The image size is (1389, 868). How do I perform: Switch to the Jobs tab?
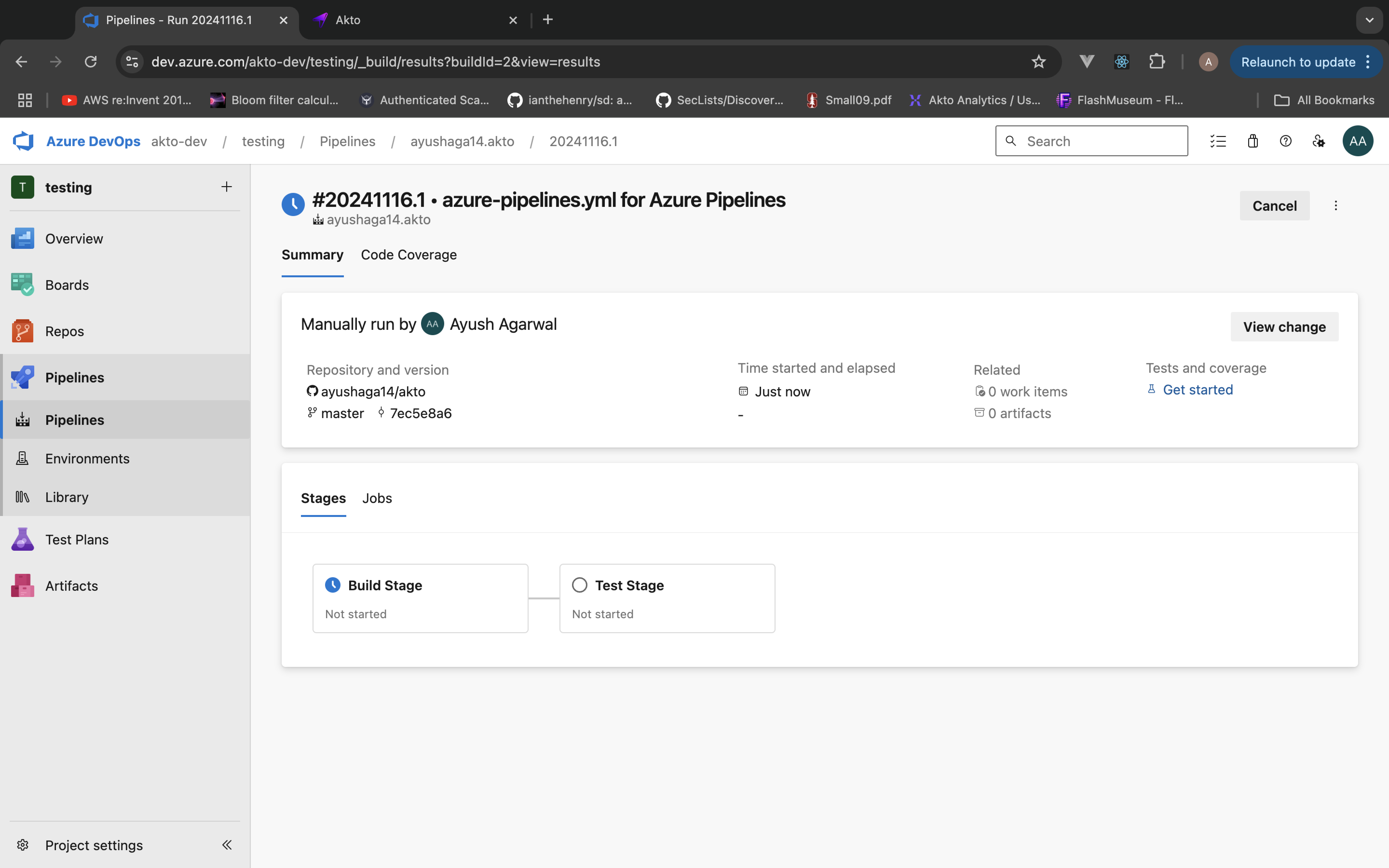tap(377, 498)
